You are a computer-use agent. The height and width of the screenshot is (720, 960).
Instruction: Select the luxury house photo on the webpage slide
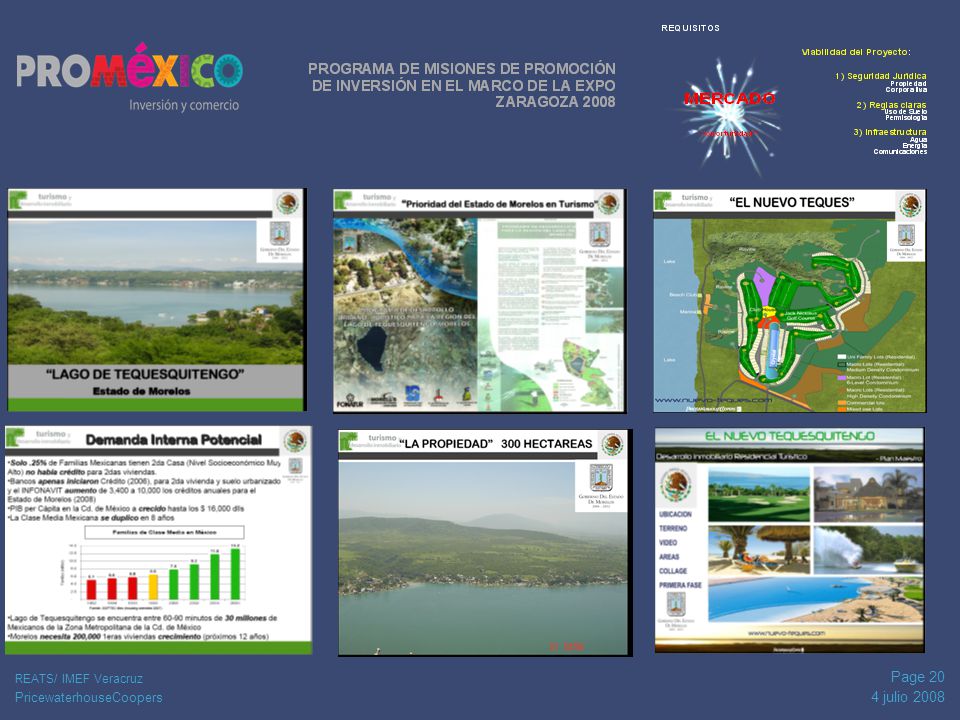tap(868, 495)
